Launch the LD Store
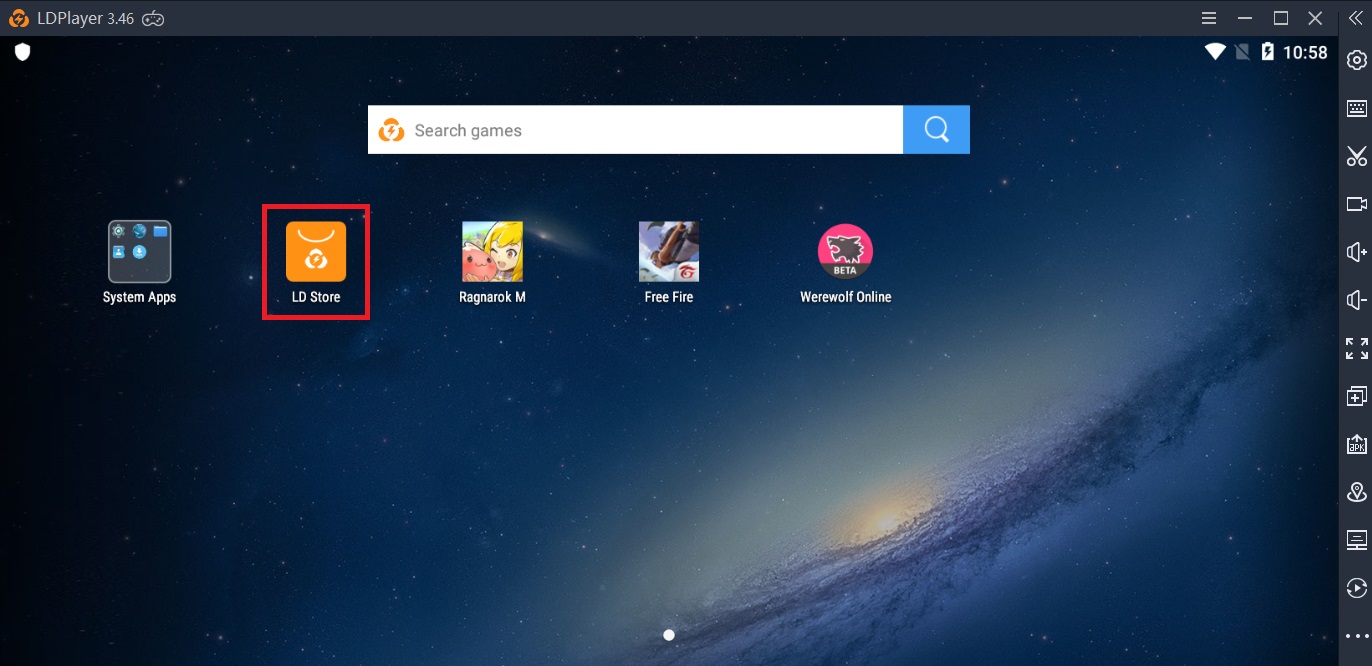 [x=315, y=252]
